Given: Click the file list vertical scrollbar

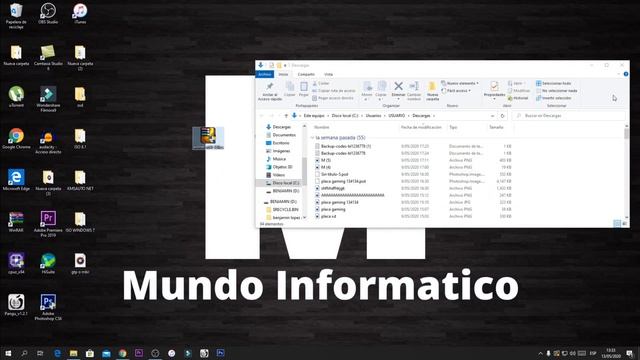Looking at the screenshot, I should pos(627,171).
